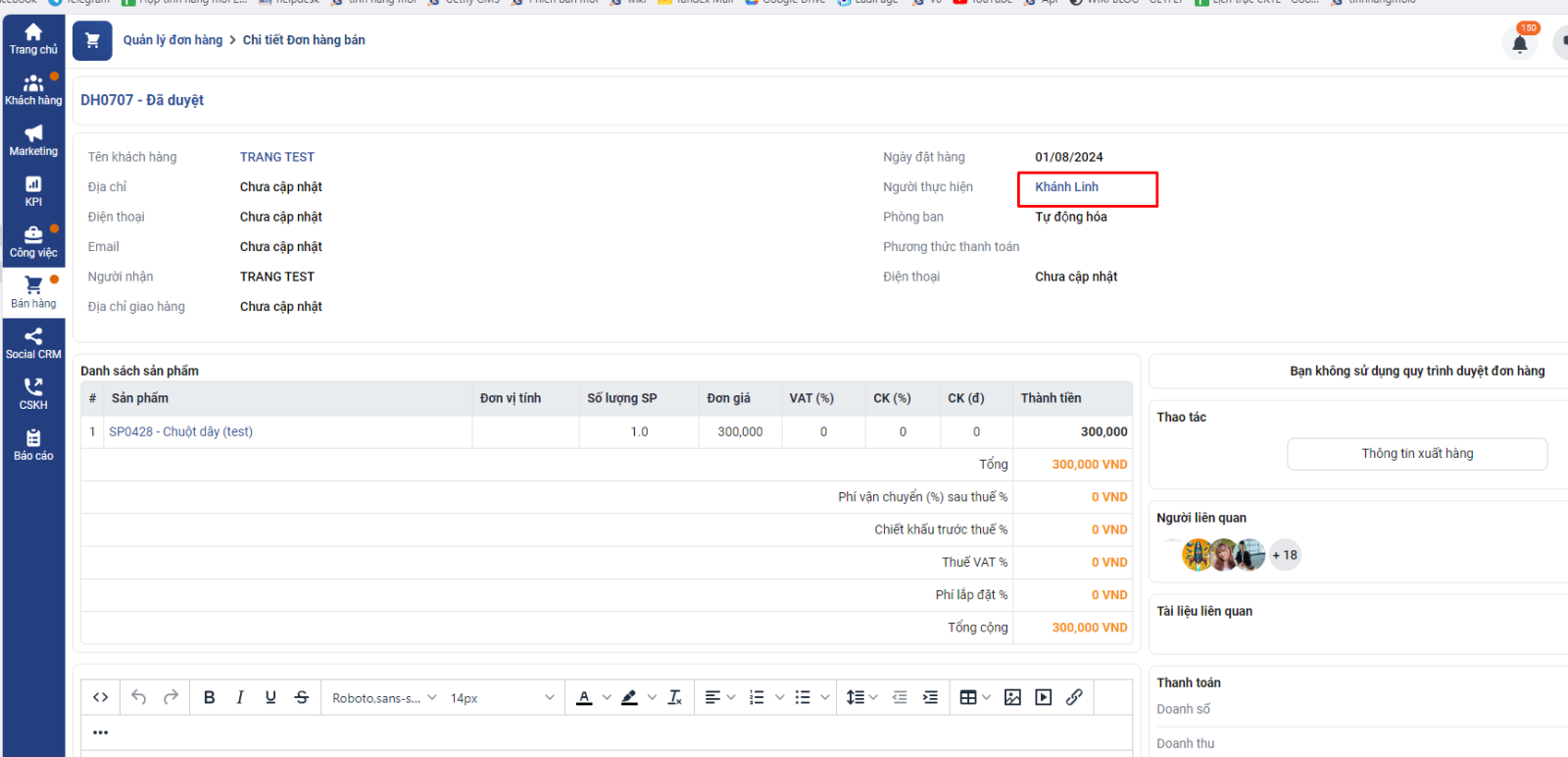The height and width of the screenshot is (757, 1568).
Task: Click the Thông tin xuất hàng button
Action: pos(1416,454)
